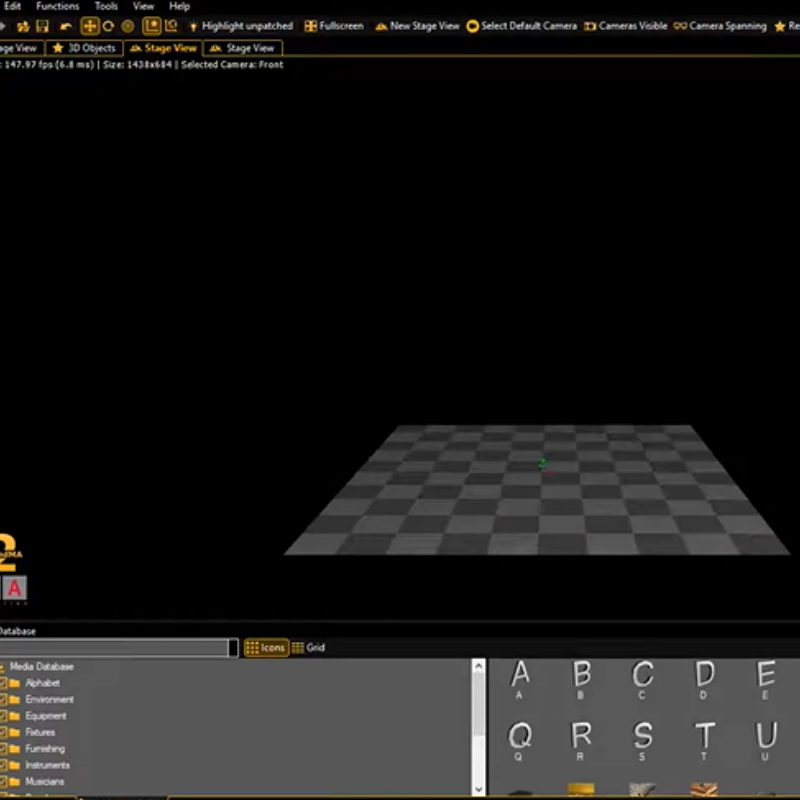The width and height of the screenshot is (800, 800).
Task: Select the Environment folder in the tree
Action: [49, 700]
